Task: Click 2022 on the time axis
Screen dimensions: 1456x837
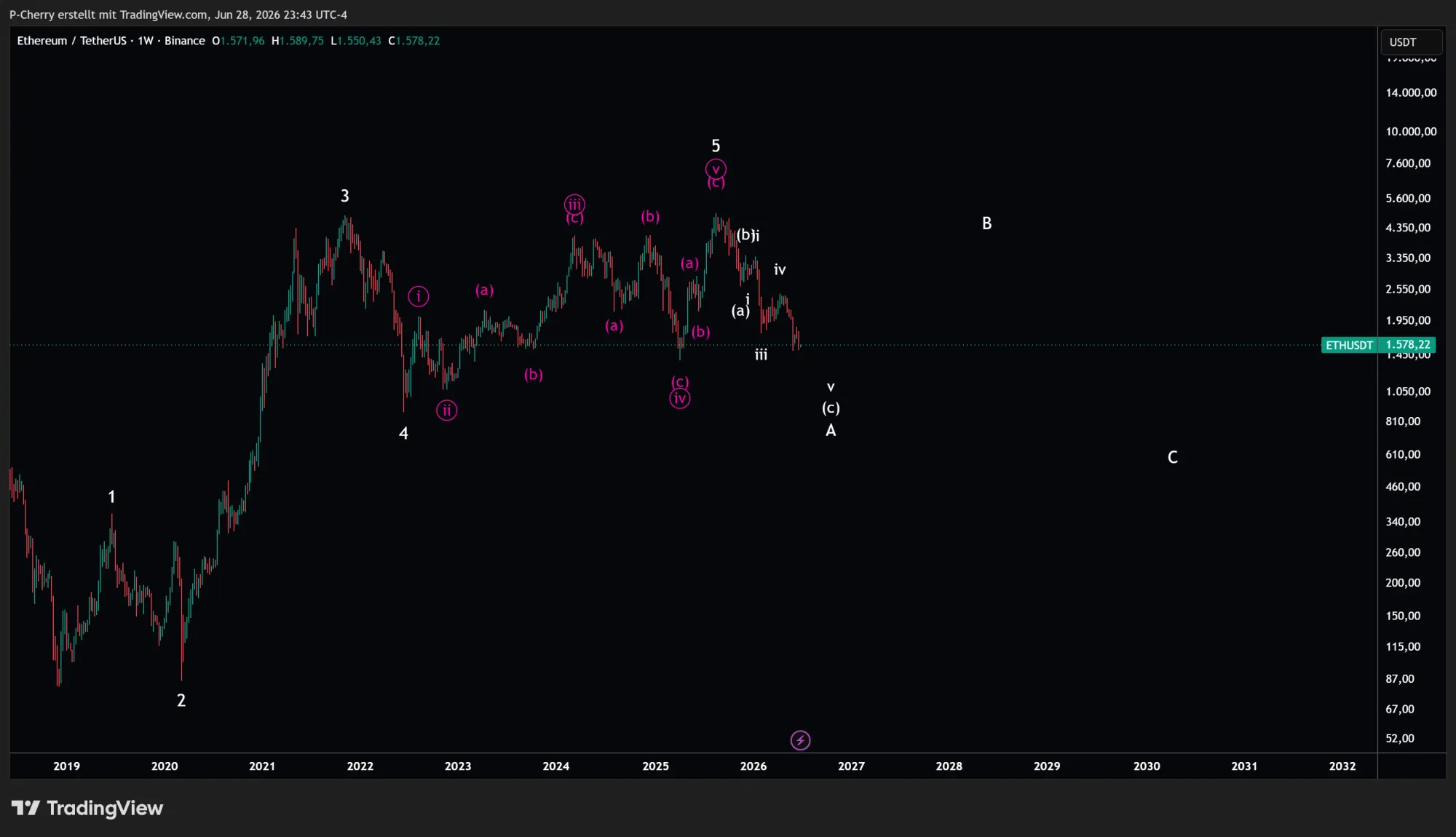Action: click(x=360, y=766)
